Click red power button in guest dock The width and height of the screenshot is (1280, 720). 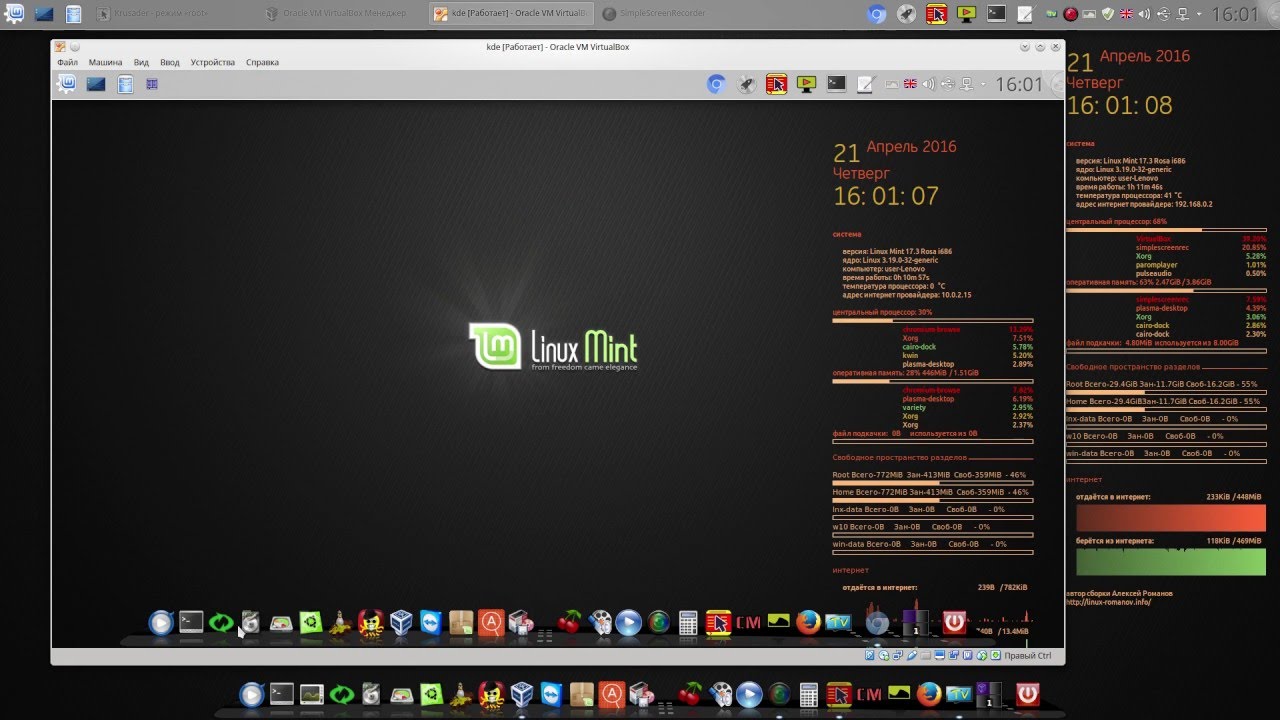pyautogui.click(x=955, y=622)
